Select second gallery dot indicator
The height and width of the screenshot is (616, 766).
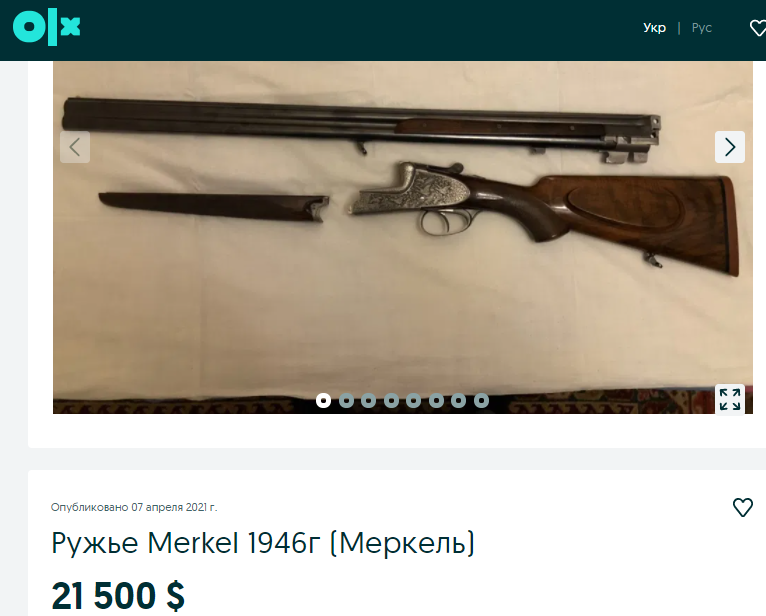[x=346, y=401]
